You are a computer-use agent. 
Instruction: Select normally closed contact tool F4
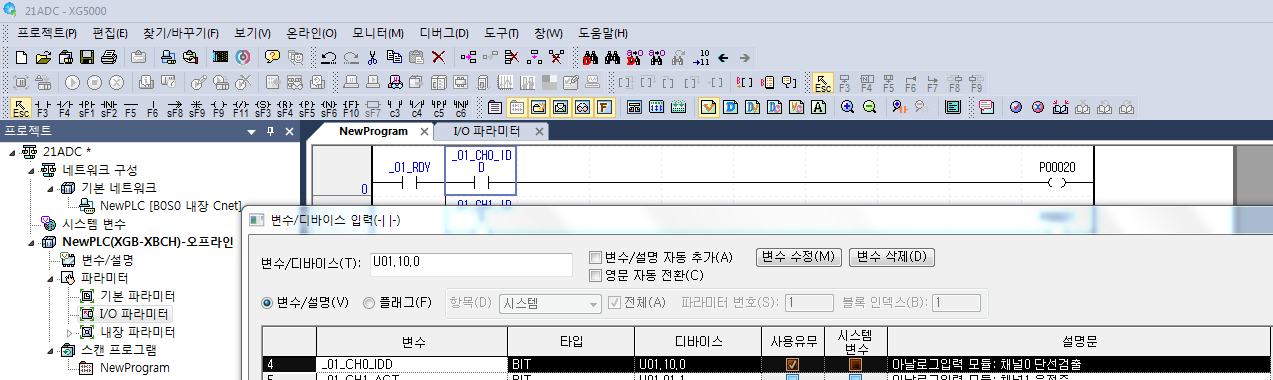[65, 107]
